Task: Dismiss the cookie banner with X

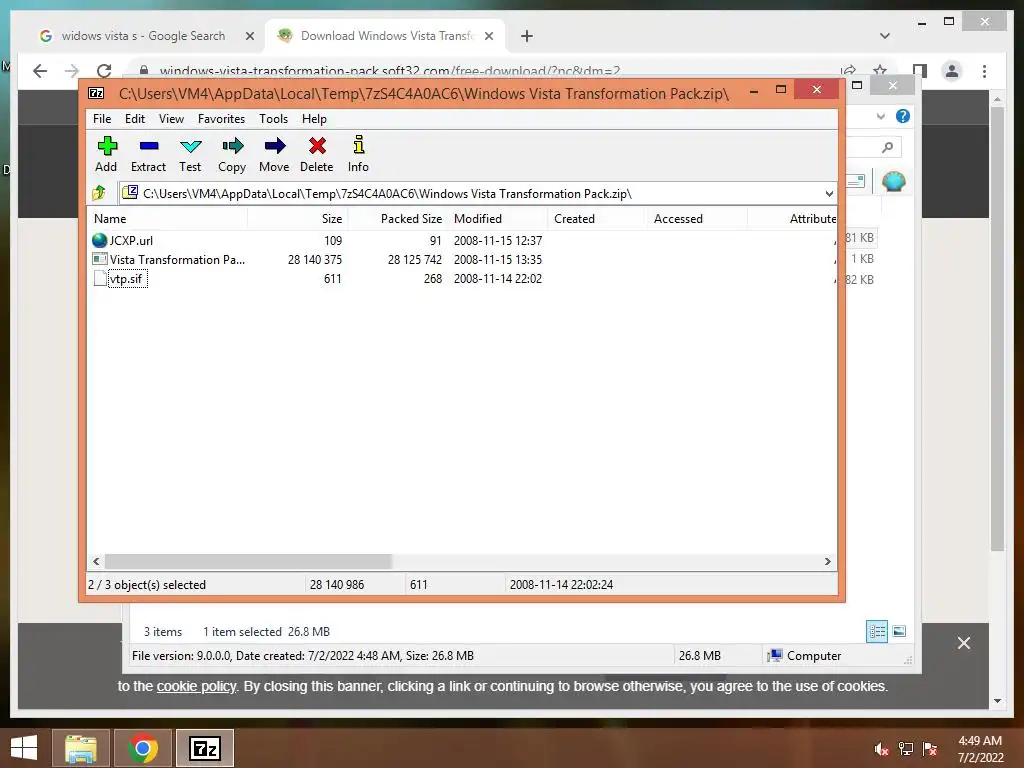Action: tap(963, 643)
